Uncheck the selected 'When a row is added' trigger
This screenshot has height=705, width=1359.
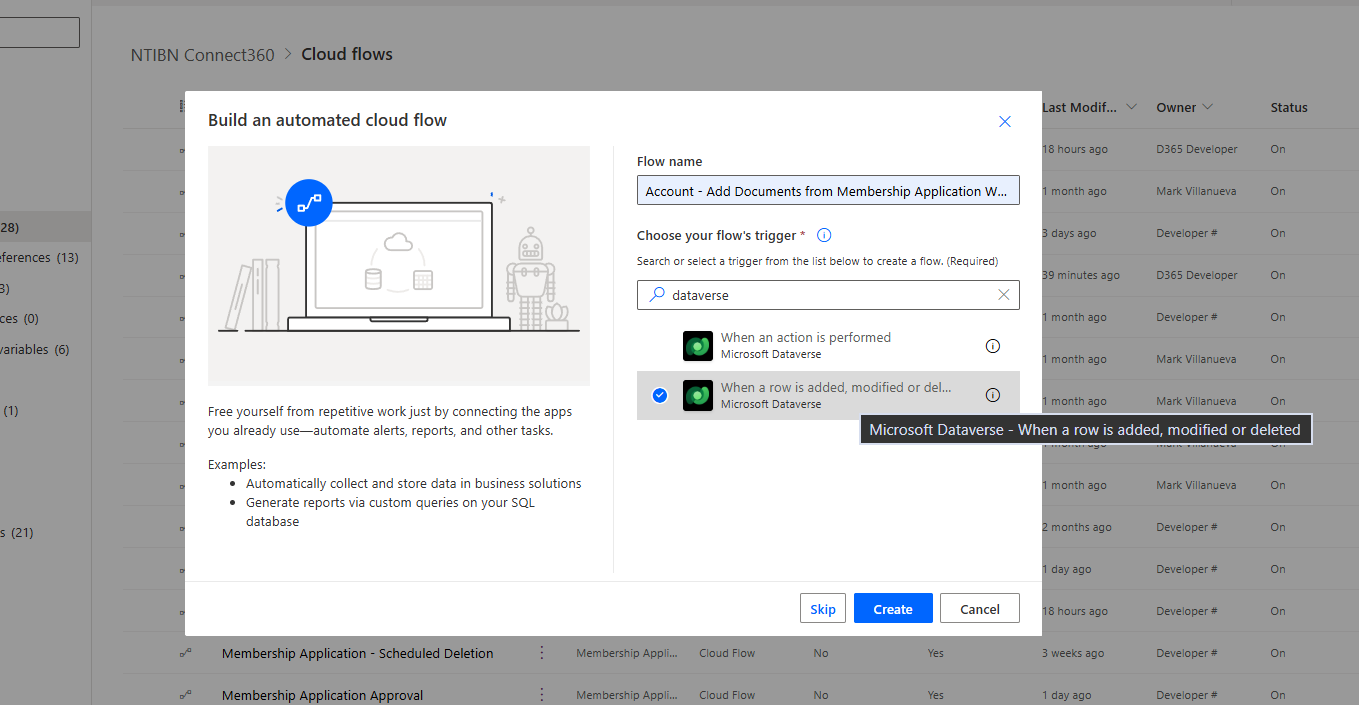[x=659, y=396]
